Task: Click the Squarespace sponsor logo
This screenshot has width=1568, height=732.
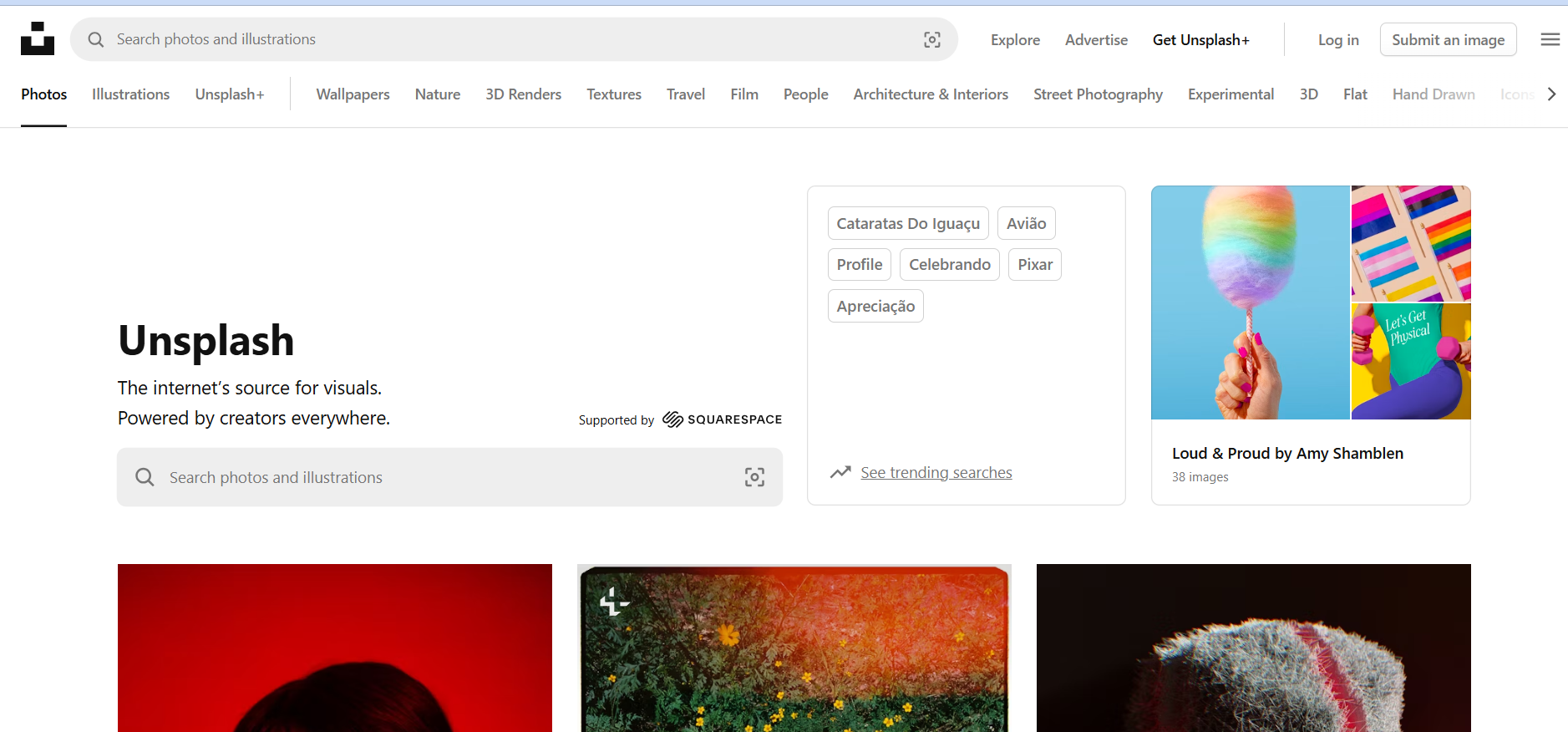Action: 722,419
